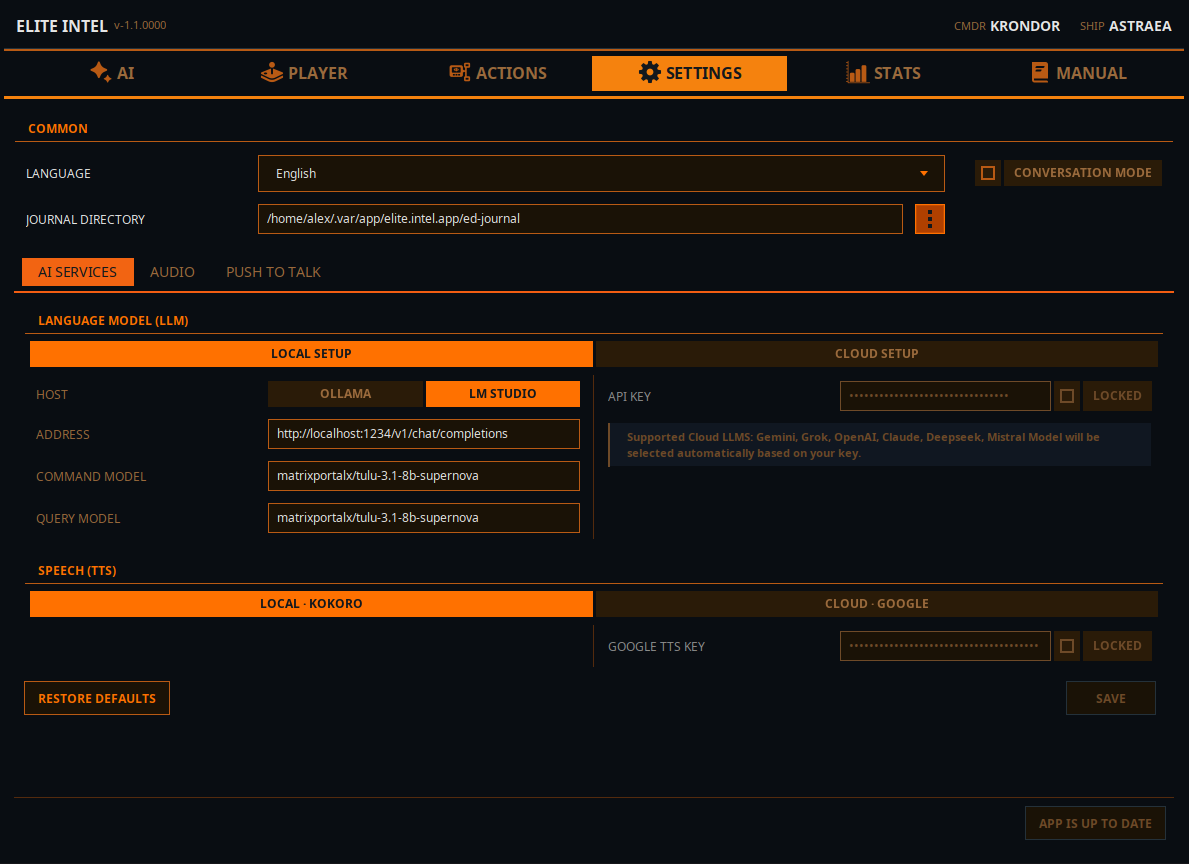Click the Conversation Mode button label
This screenshot has width=1189, height=864.
[x=1082, y=173]
